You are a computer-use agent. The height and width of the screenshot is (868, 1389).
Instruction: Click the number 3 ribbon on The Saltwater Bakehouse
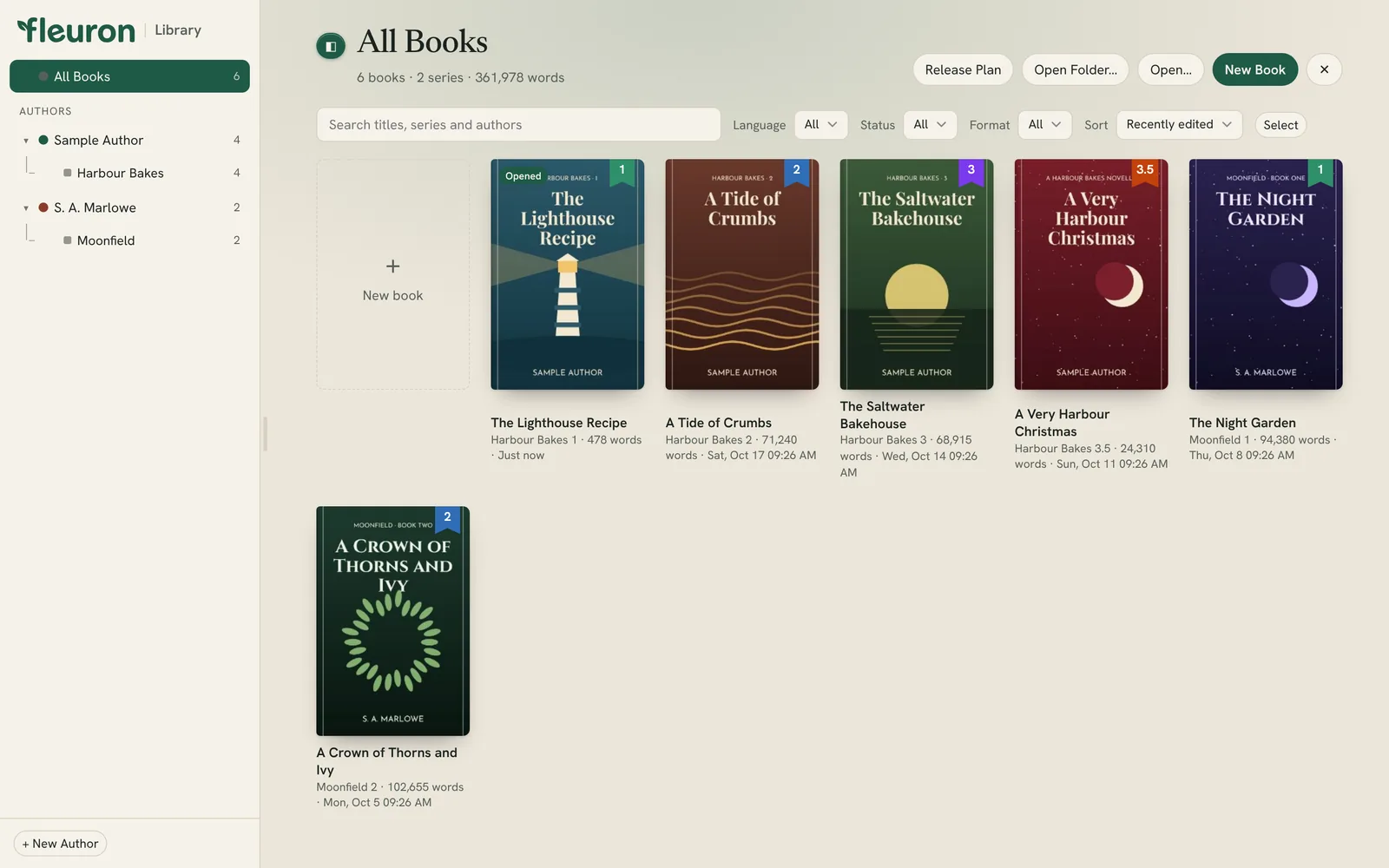coord(971,171)
